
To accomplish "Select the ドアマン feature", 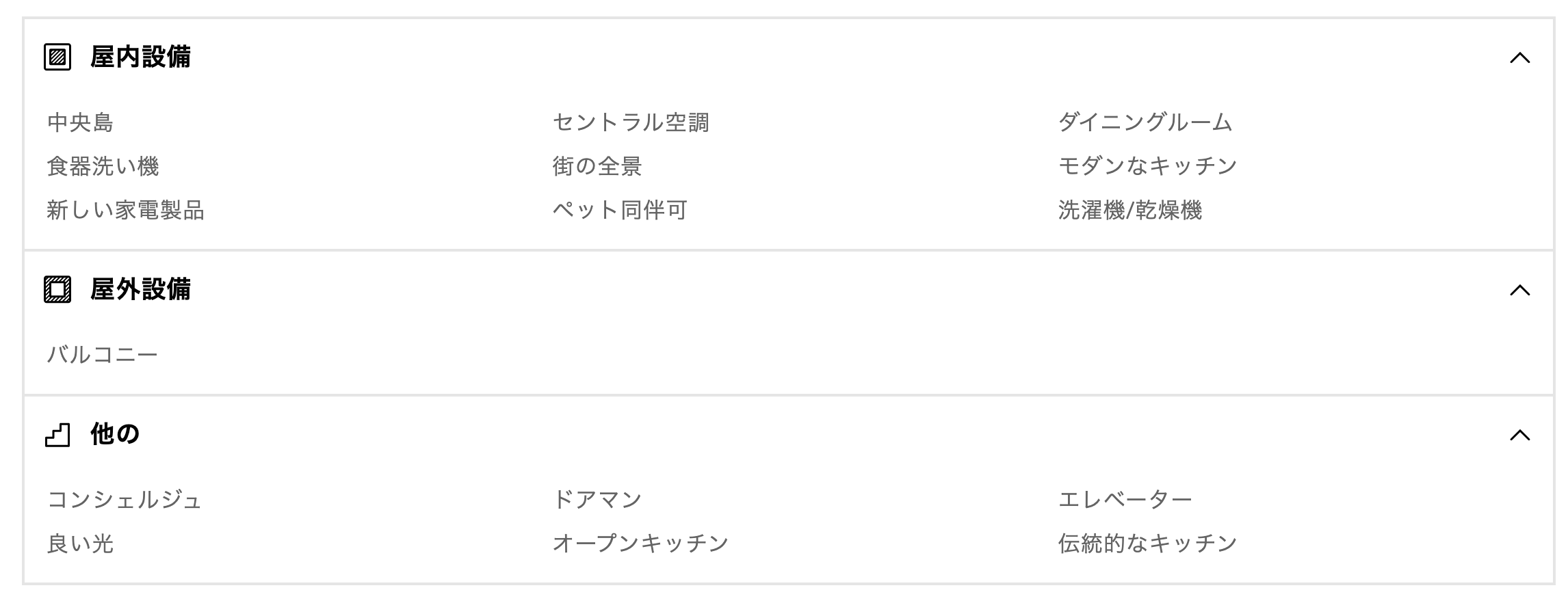I will (597, 500).
